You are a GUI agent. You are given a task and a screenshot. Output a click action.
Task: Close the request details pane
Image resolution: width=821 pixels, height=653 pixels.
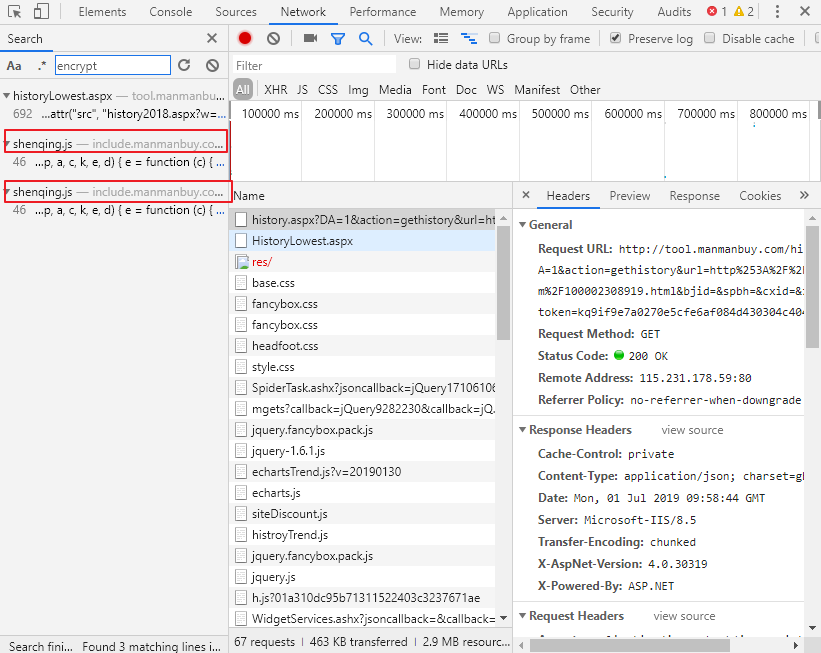(x=526, y=195)
